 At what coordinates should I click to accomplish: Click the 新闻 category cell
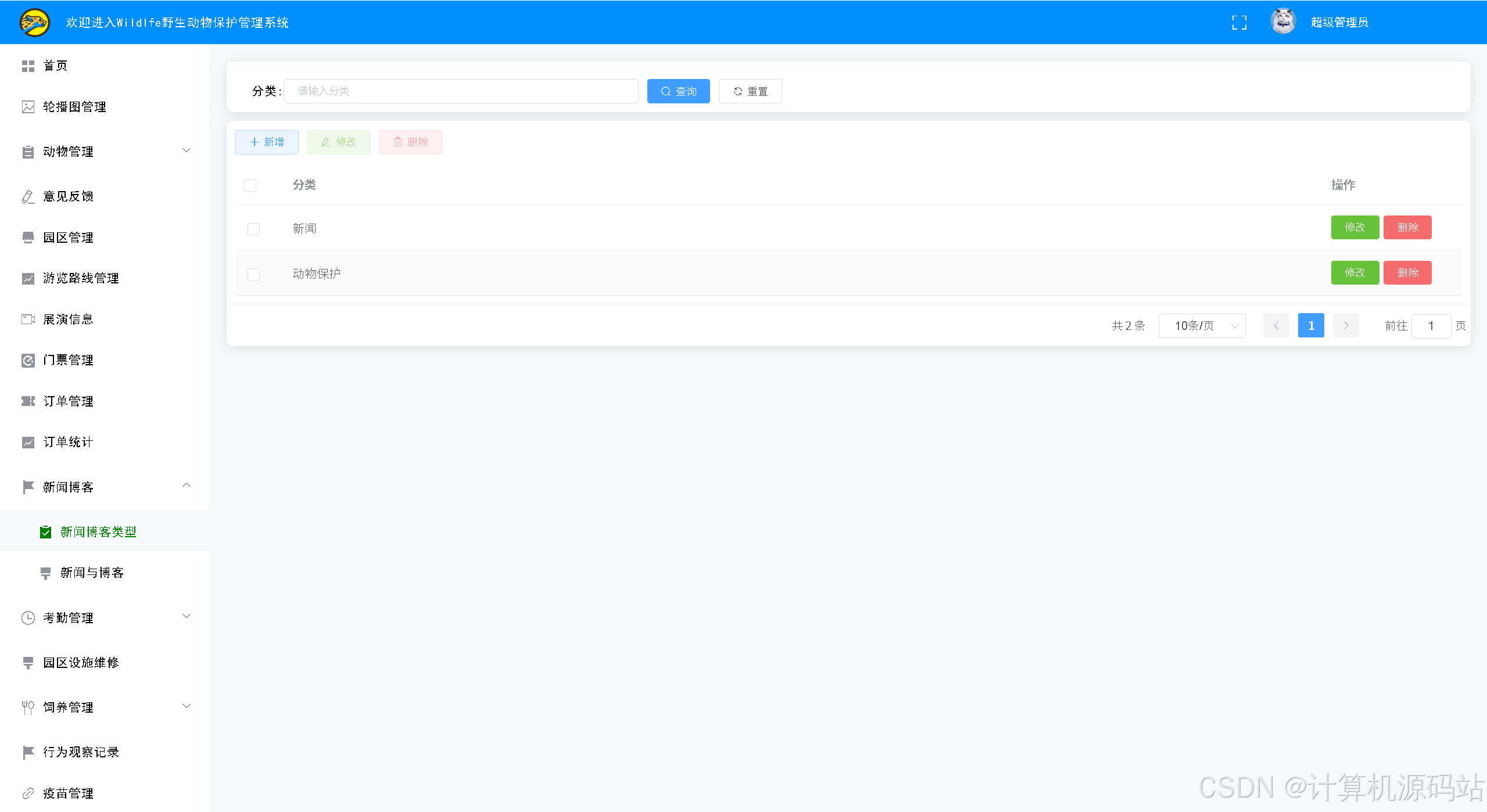click(x=304, y=229)
